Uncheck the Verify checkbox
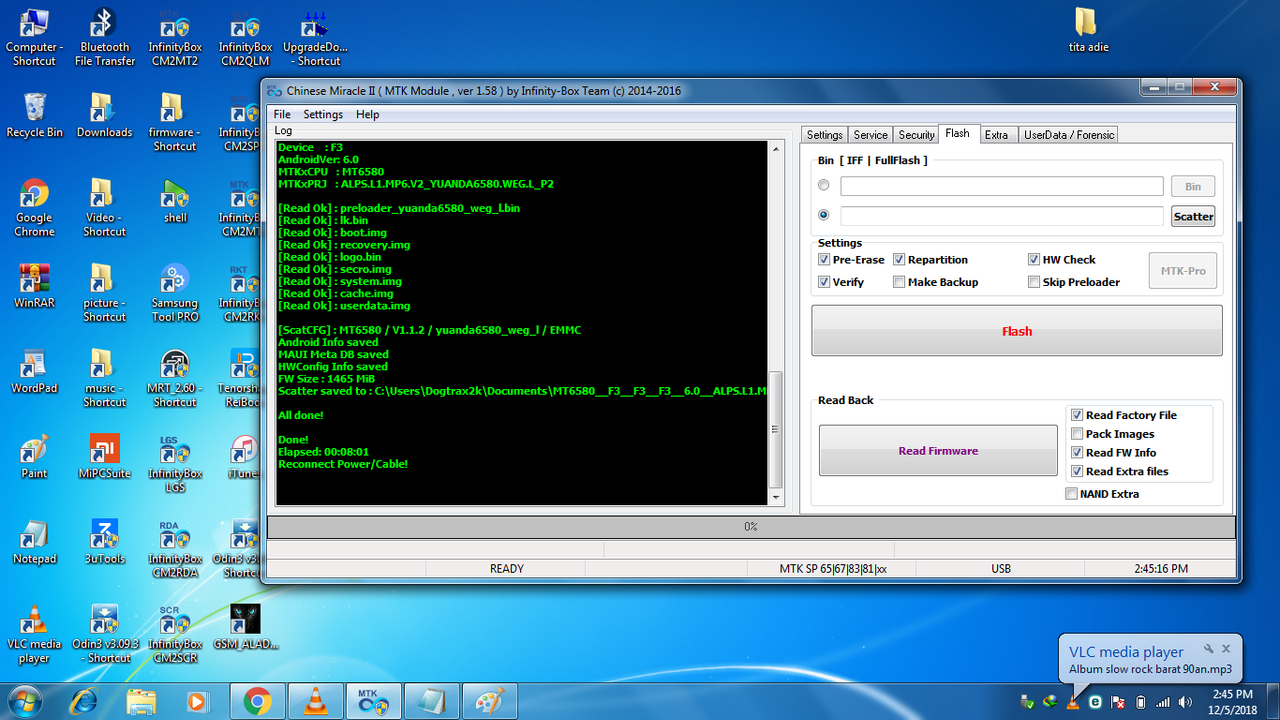This screenshot has width=1280, height=720. [824, 282]
